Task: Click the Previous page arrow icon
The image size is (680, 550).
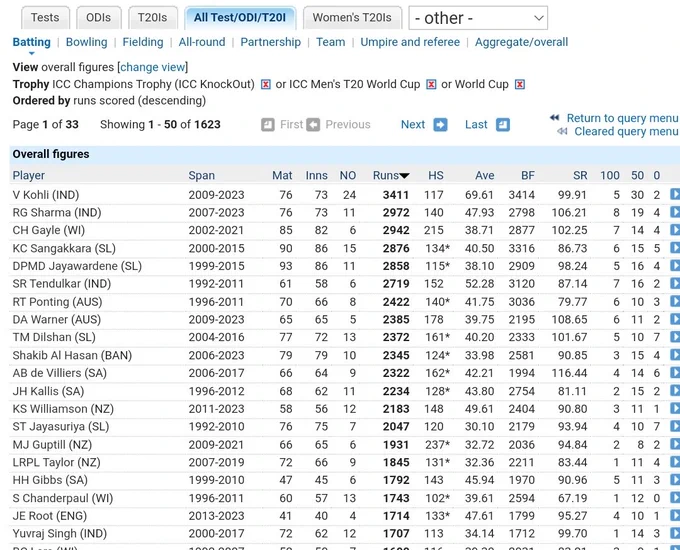Action: pos(313,125)
